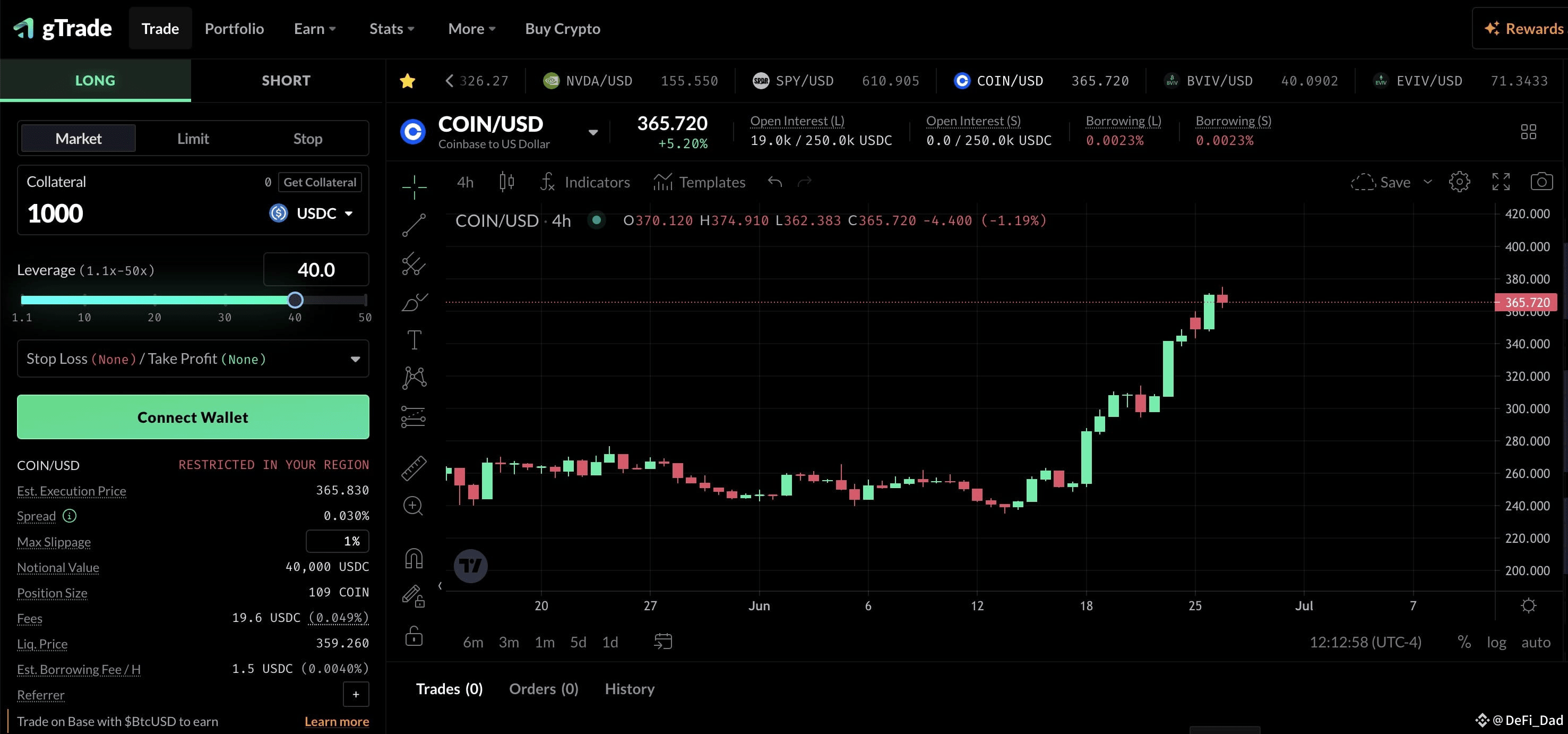1568x734 pixels.
Task: Click the gTrade logo
Action: point(63,29)
